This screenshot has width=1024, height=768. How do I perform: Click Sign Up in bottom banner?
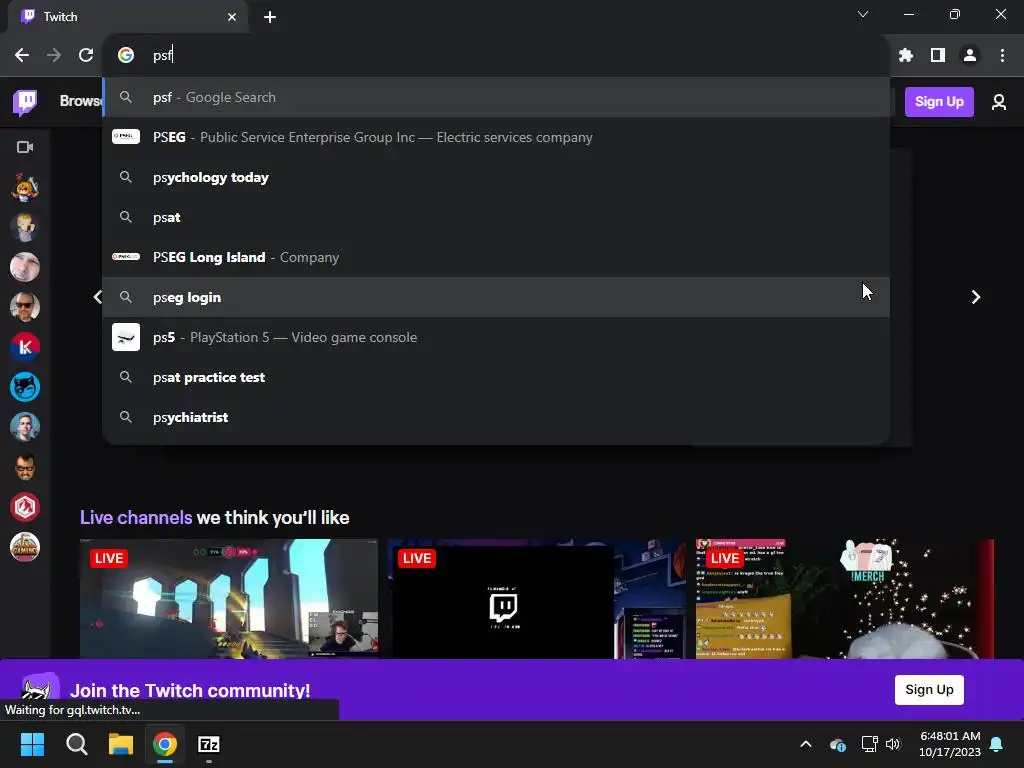point(929,690)
